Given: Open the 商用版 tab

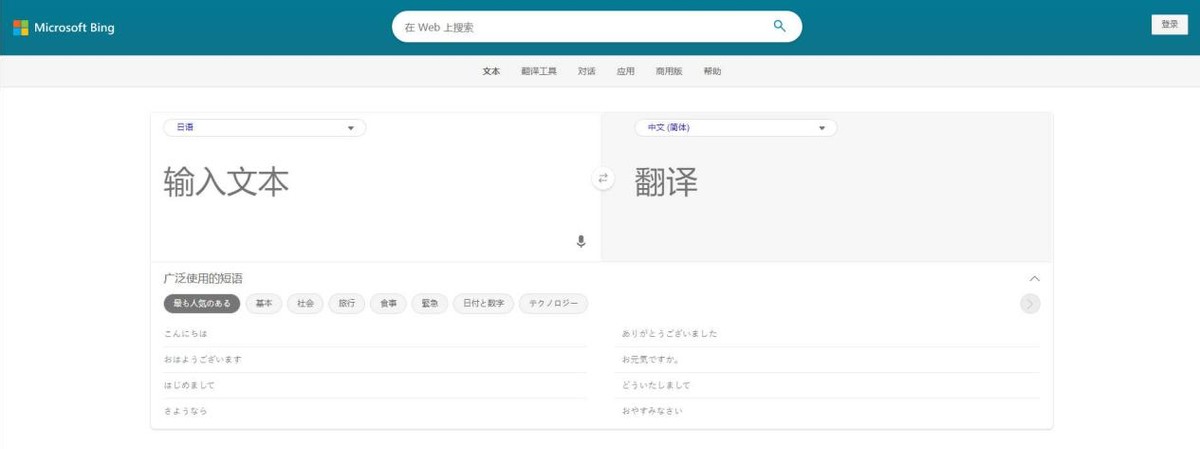Looking at the screenshot, I should (669, 72).
